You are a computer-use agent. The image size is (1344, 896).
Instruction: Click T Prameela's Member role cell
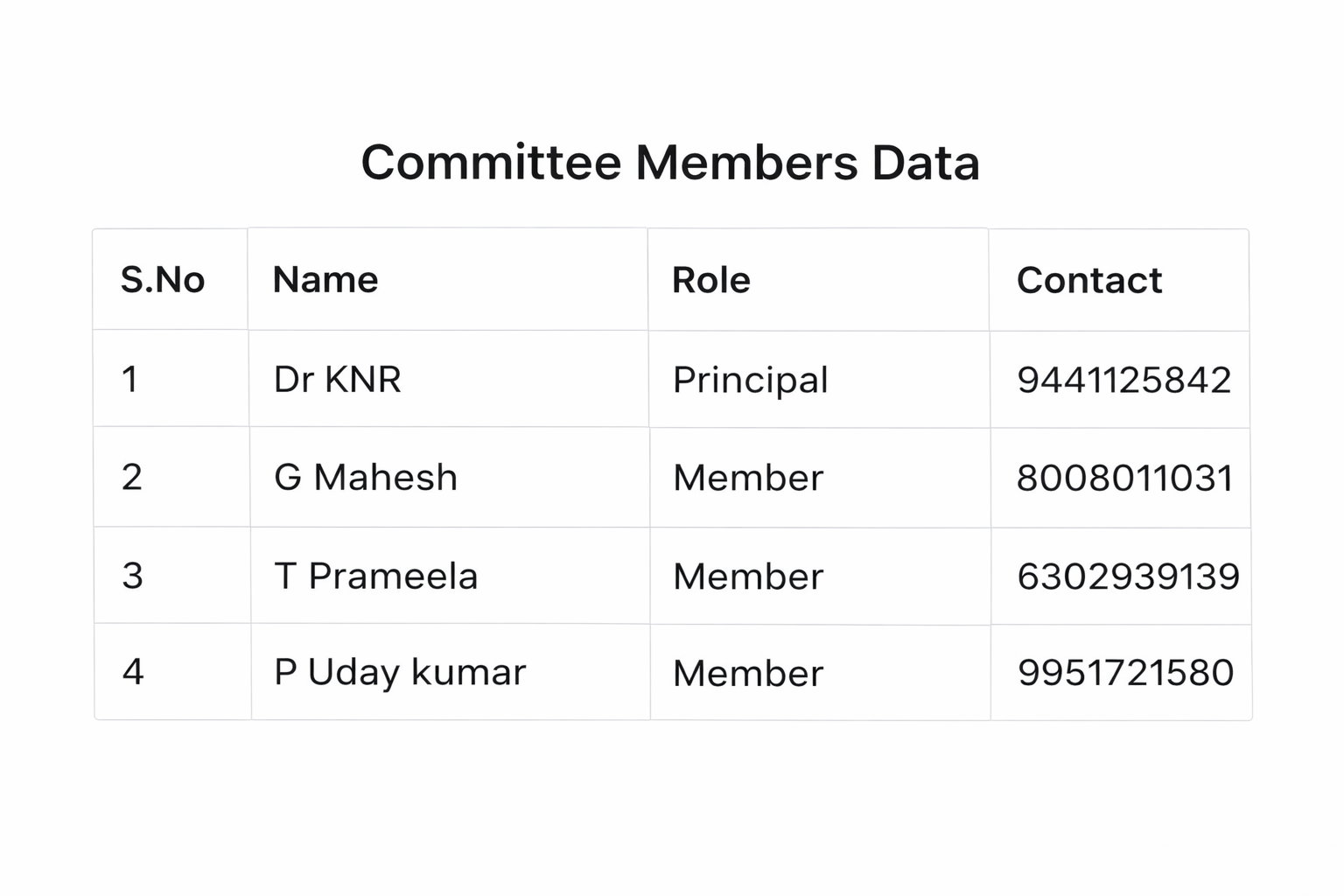coord(748,577)
